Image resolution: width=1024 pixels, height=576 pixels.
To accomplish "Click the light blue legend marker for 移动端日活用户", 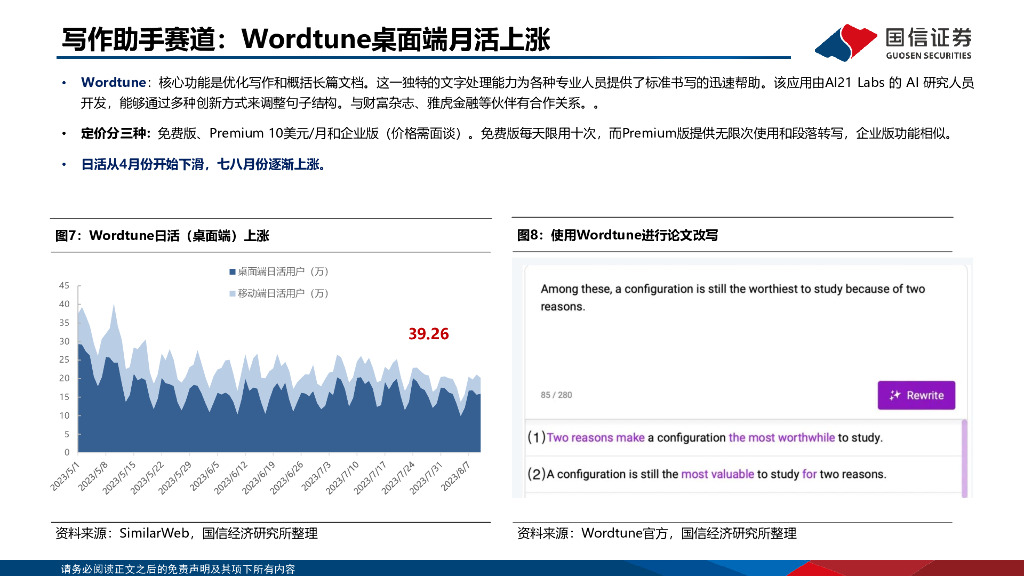I will click(232, 292).
